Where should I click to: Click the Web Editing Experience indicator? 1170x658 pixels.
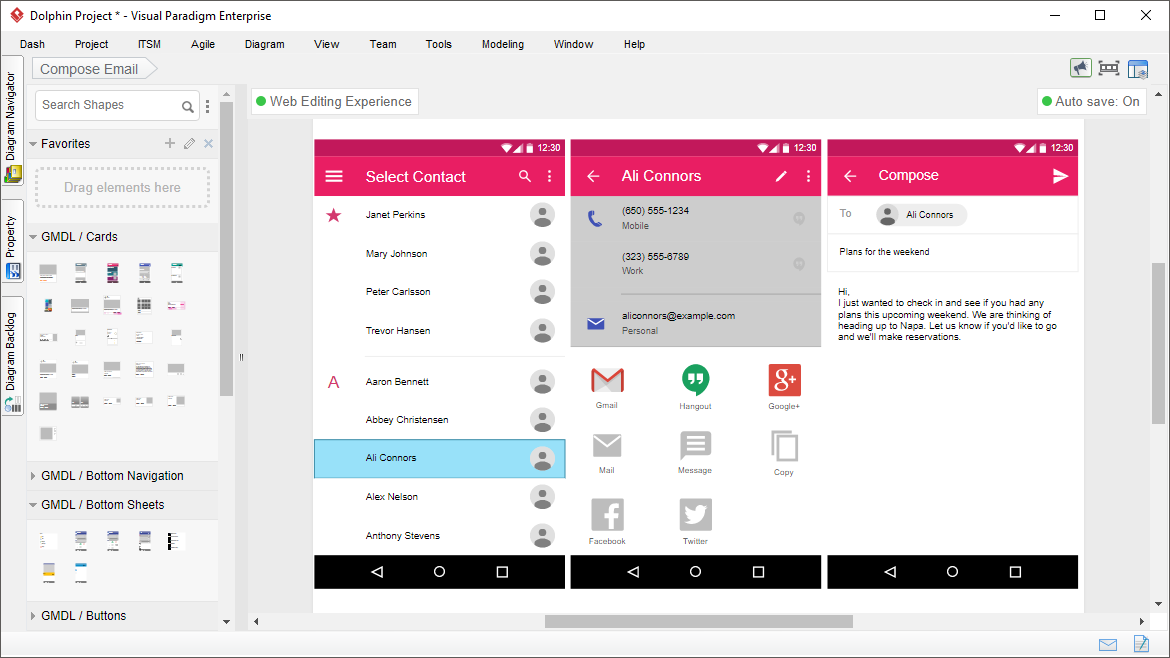[x=334, y=101]
